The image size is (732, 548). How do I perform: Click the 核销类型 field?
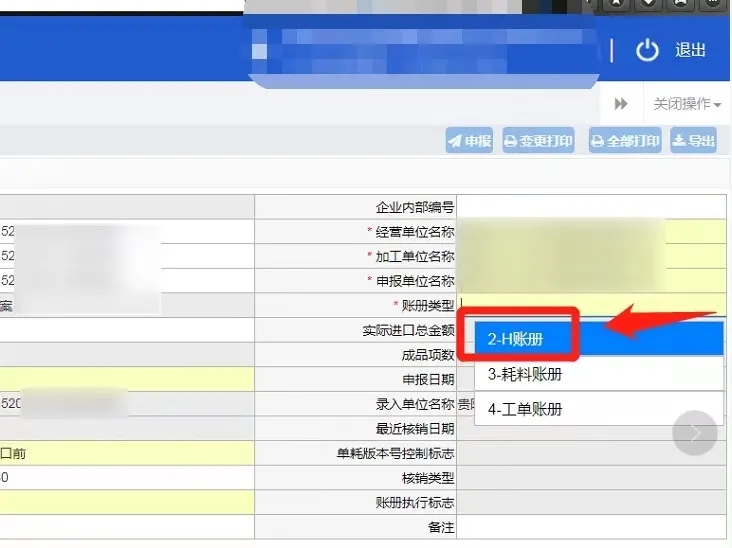click(590, 478)
